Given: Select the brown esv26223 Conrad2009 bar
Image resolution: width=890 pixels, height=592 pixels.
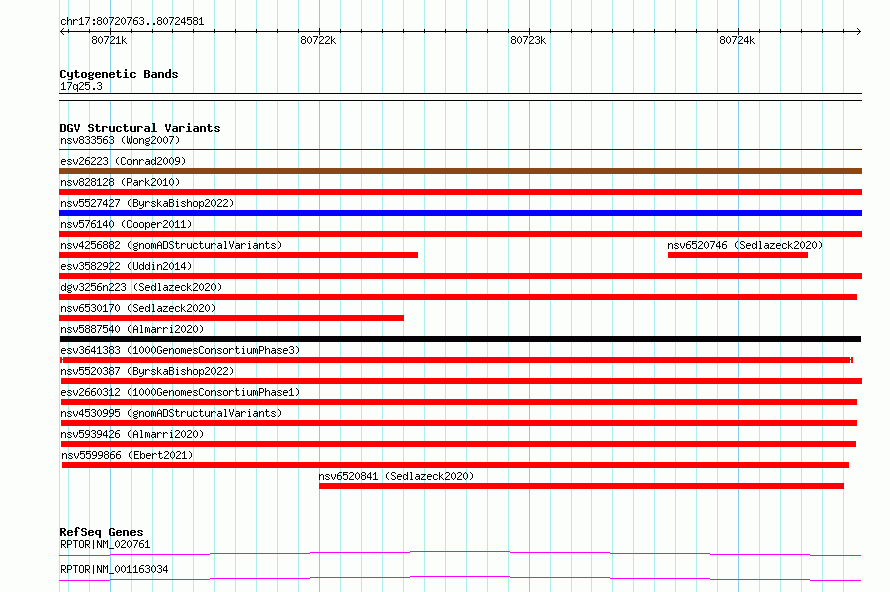Looking at the screenshot, I should tap(460, 171).
